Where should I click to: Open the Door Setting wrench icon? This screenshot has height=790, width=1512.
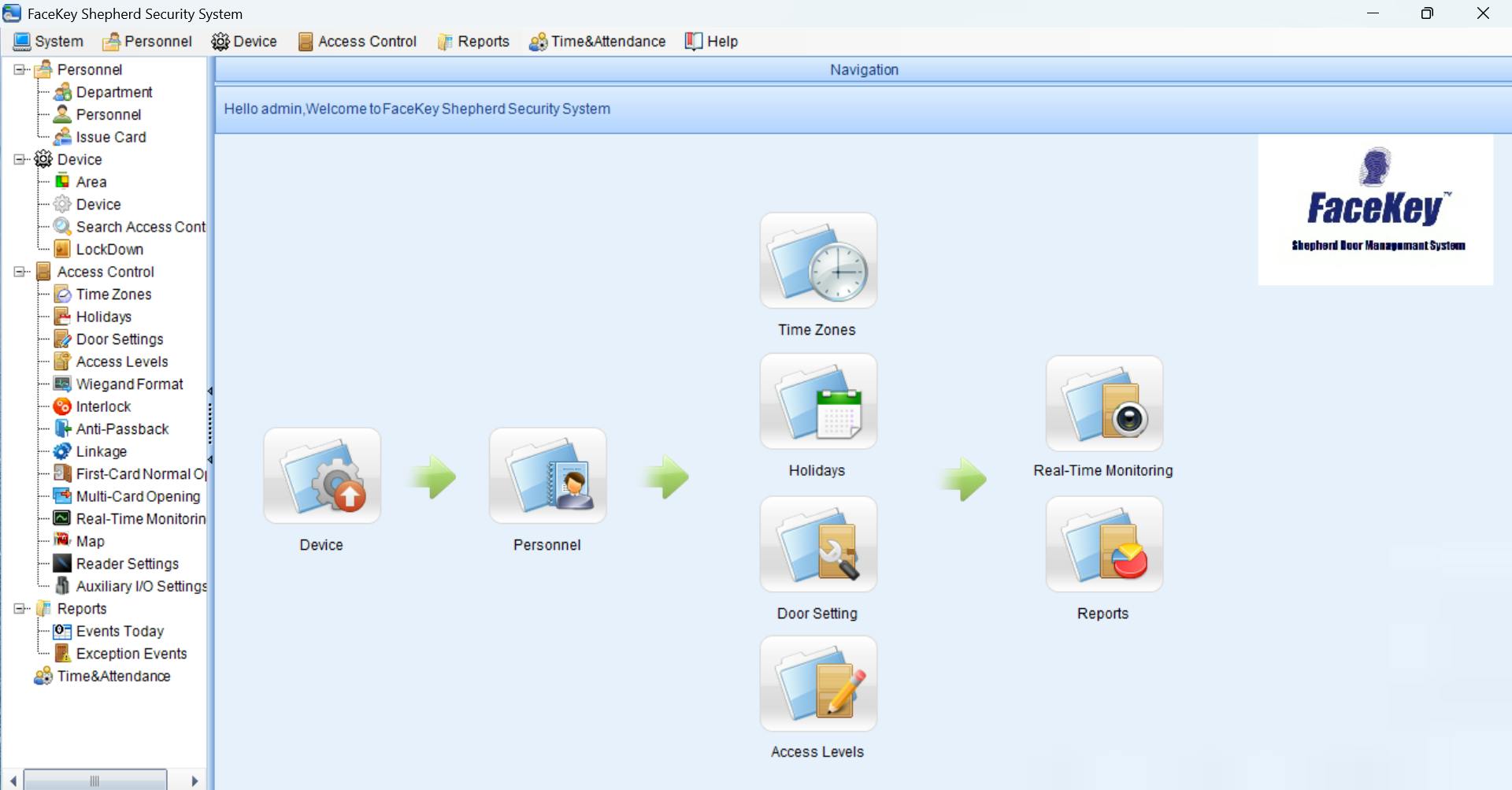point(818,544)
